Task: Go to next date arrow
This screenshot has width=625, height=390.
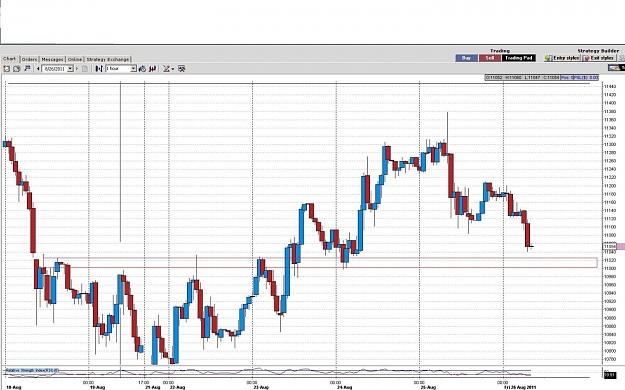Action: coord(77,69)
